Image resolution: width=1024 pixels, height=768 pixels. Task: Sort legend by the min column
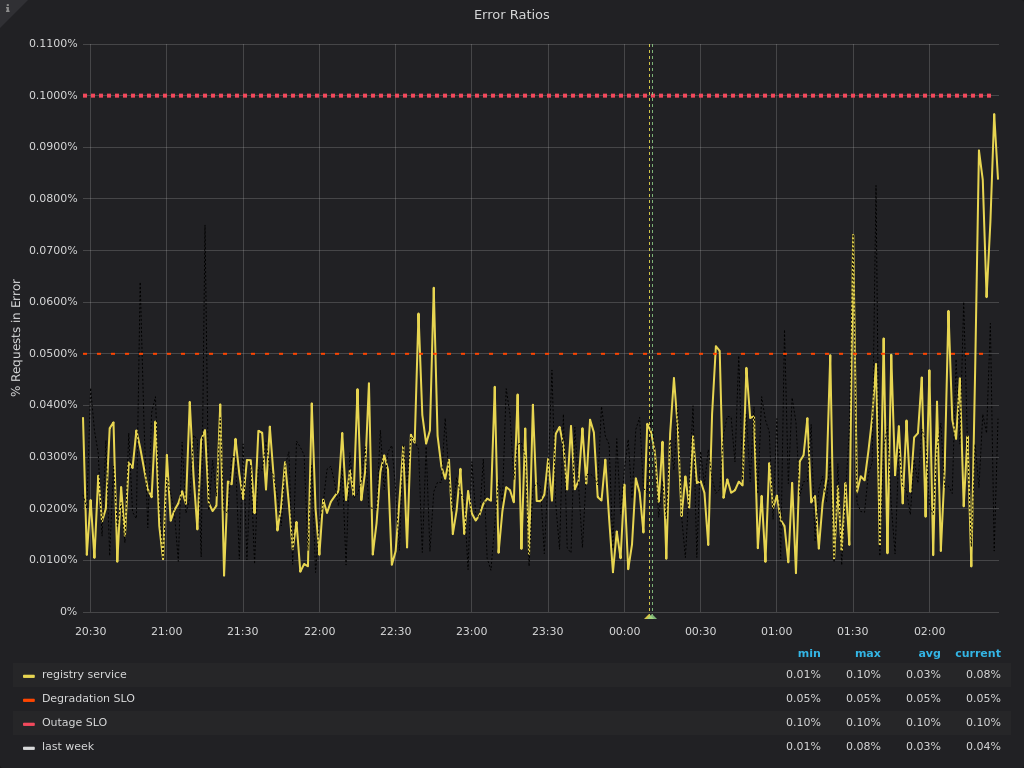[808, 654]
